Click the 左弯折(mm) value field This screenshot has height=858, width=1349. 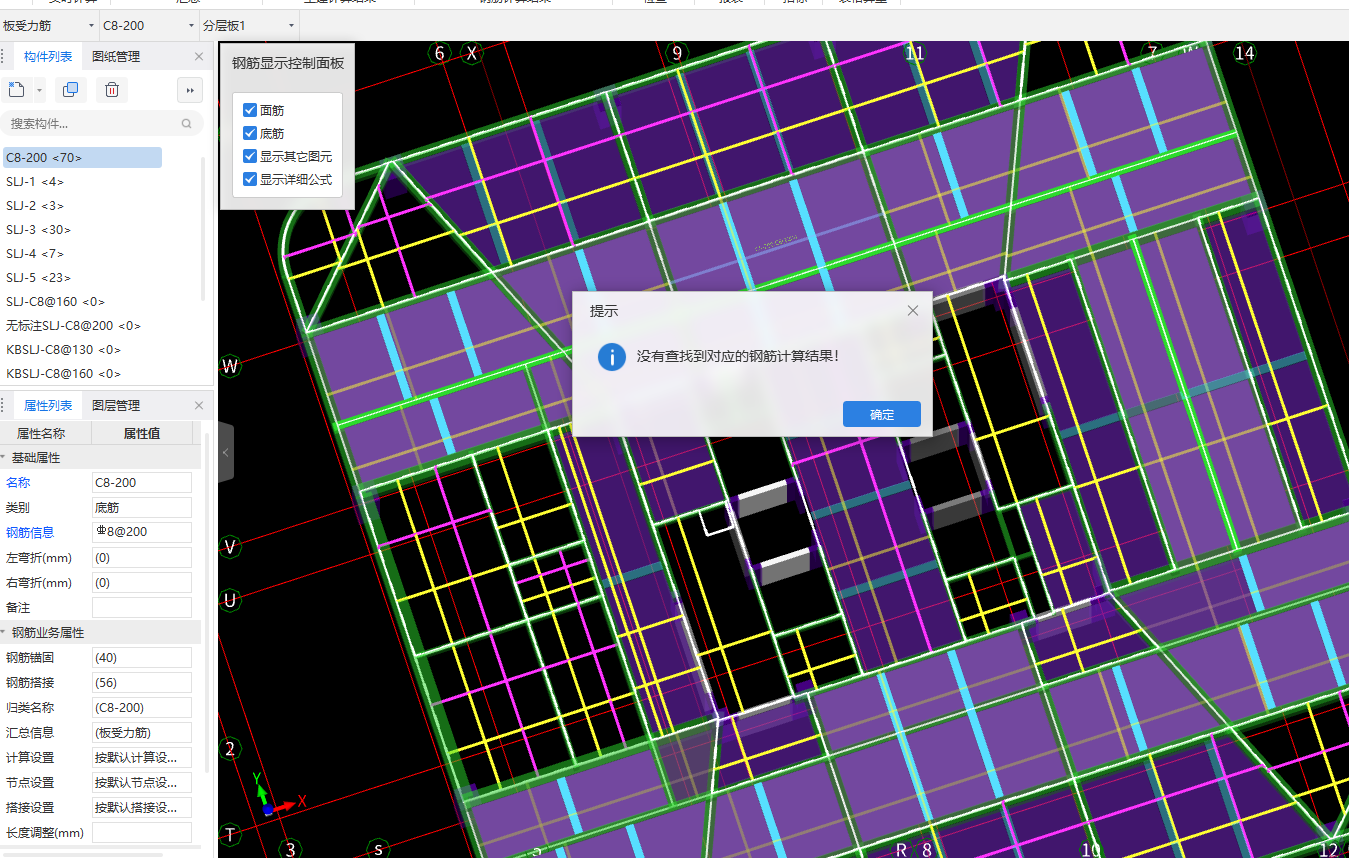click(x=141, y=557)
